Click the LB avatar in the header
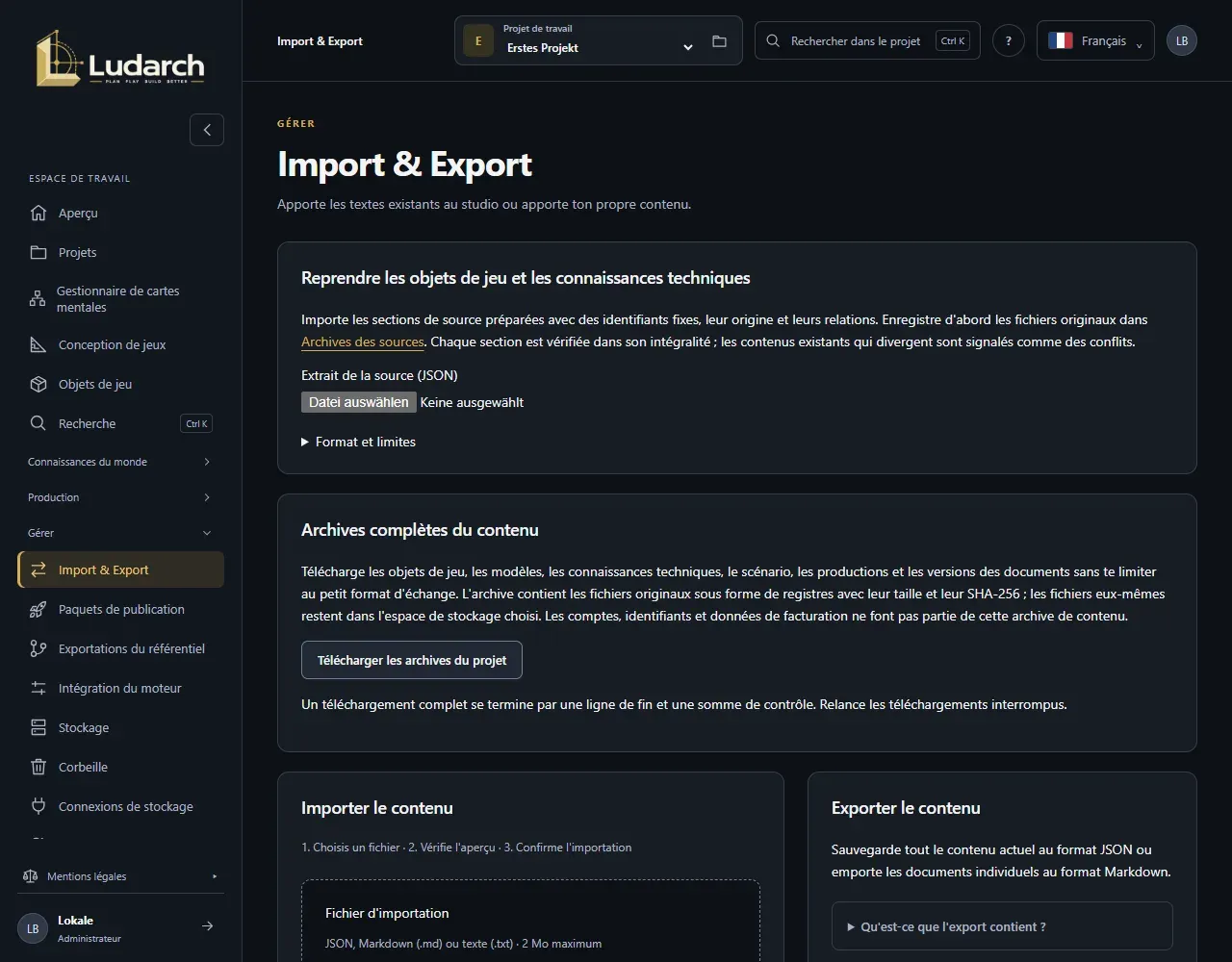The image size is (1232, 962). [1182, 41]
